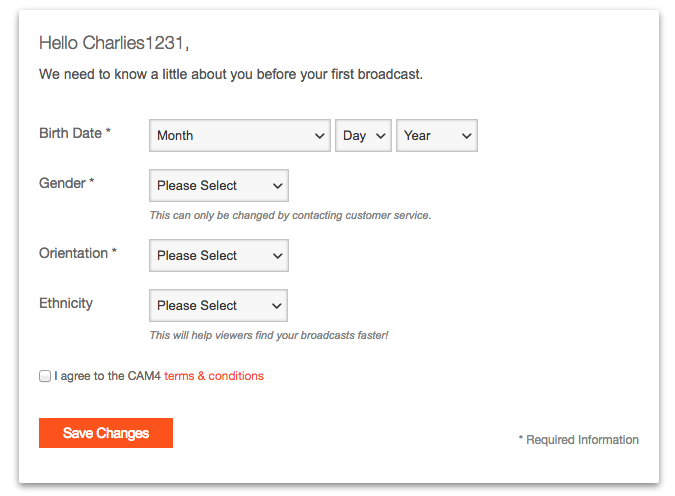Click the viewers hint under Ethnicity
This screenshot has height=496, width=675.
click(x=268, y=335)
